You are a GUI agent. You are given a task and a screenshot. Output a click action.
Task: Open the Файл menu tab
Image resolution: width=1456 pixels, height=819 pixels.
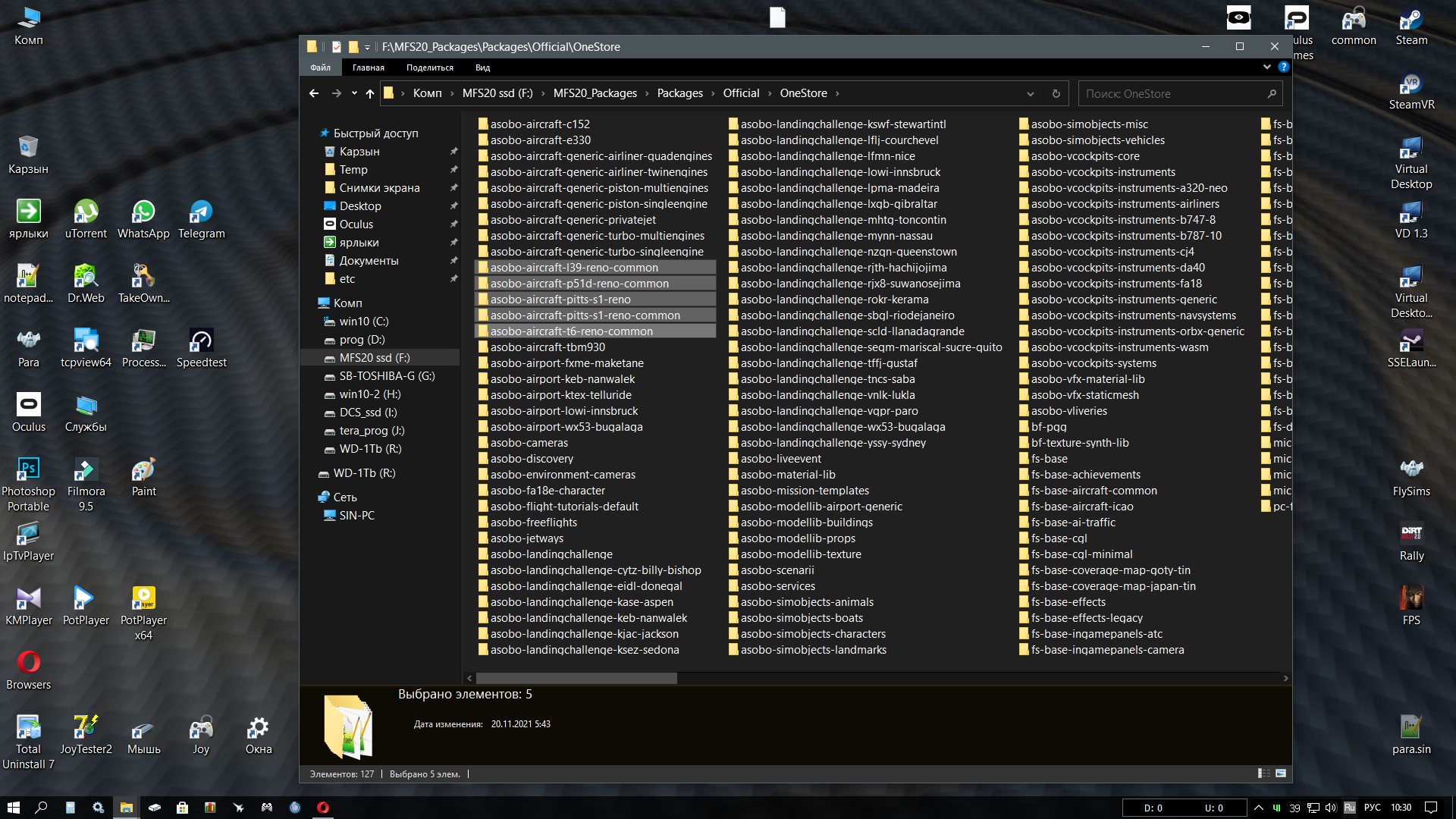pyautogui.click(x=320, y=67)
